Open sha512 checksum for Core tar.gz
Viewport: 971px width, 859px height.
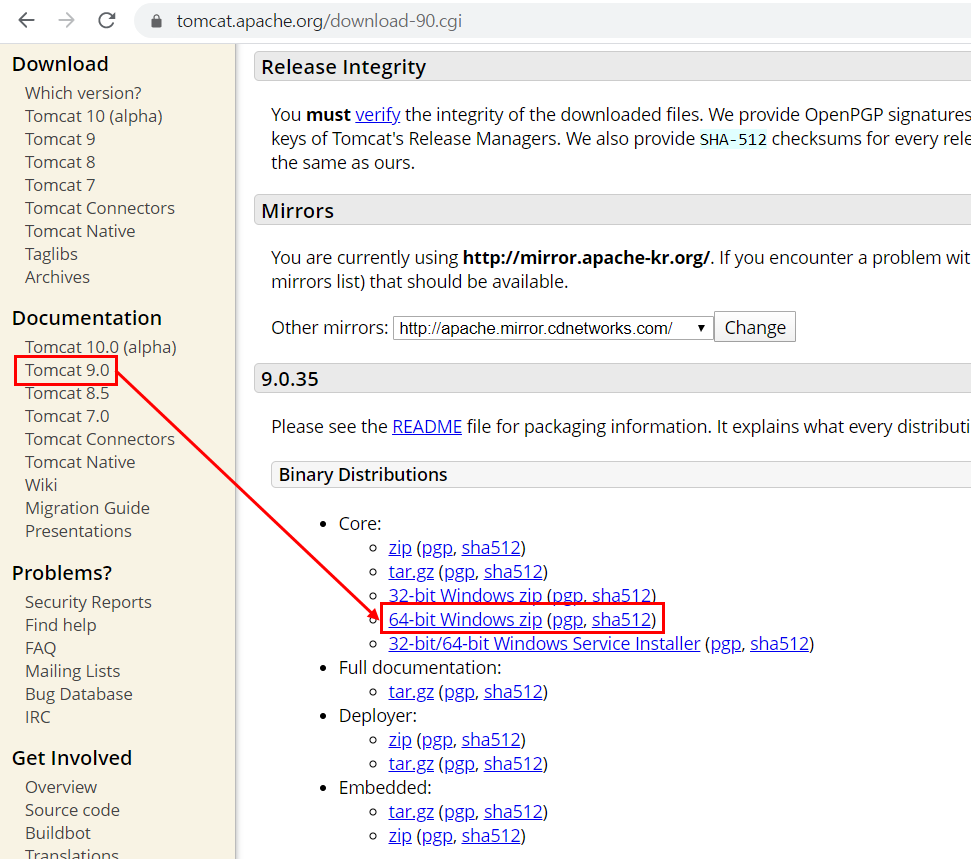pyautogui.click(x=513, y=572)
